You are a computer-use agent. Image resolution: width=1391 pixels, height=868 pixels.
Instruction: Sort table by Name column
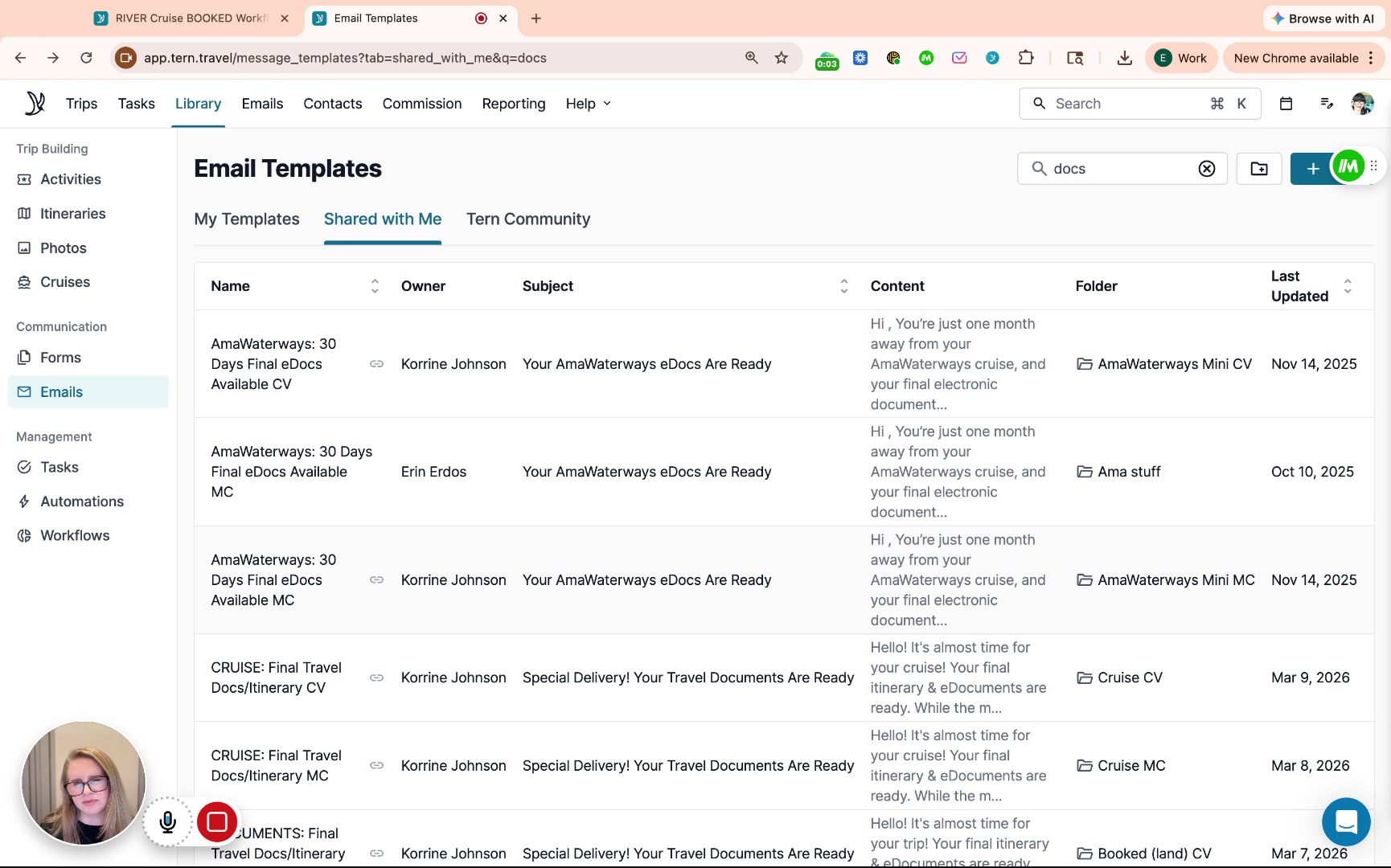click(x=375, y=286)
